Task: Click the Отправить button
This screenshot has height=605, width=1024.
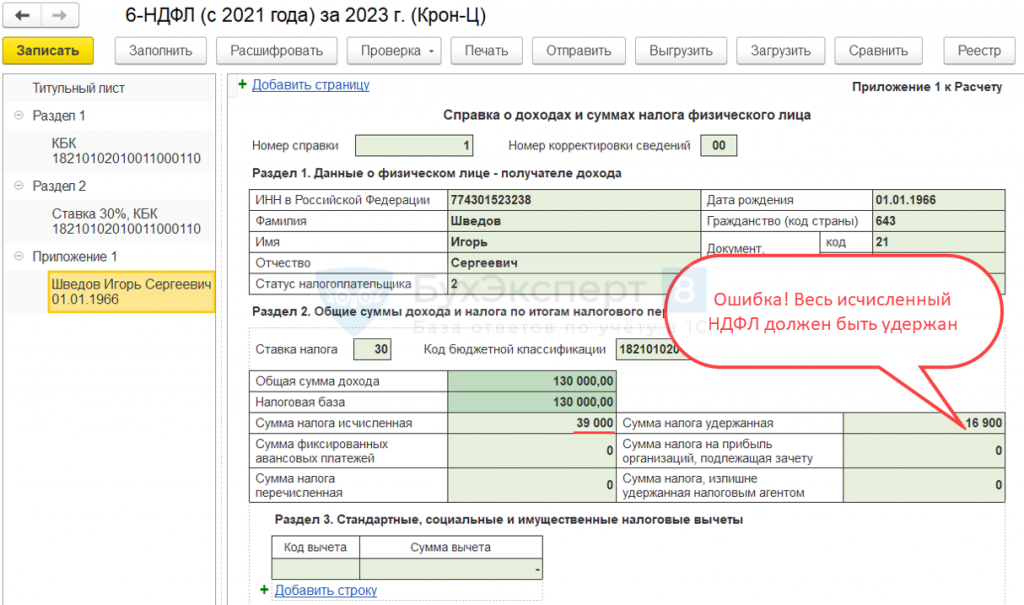Action: pos(579,51)
